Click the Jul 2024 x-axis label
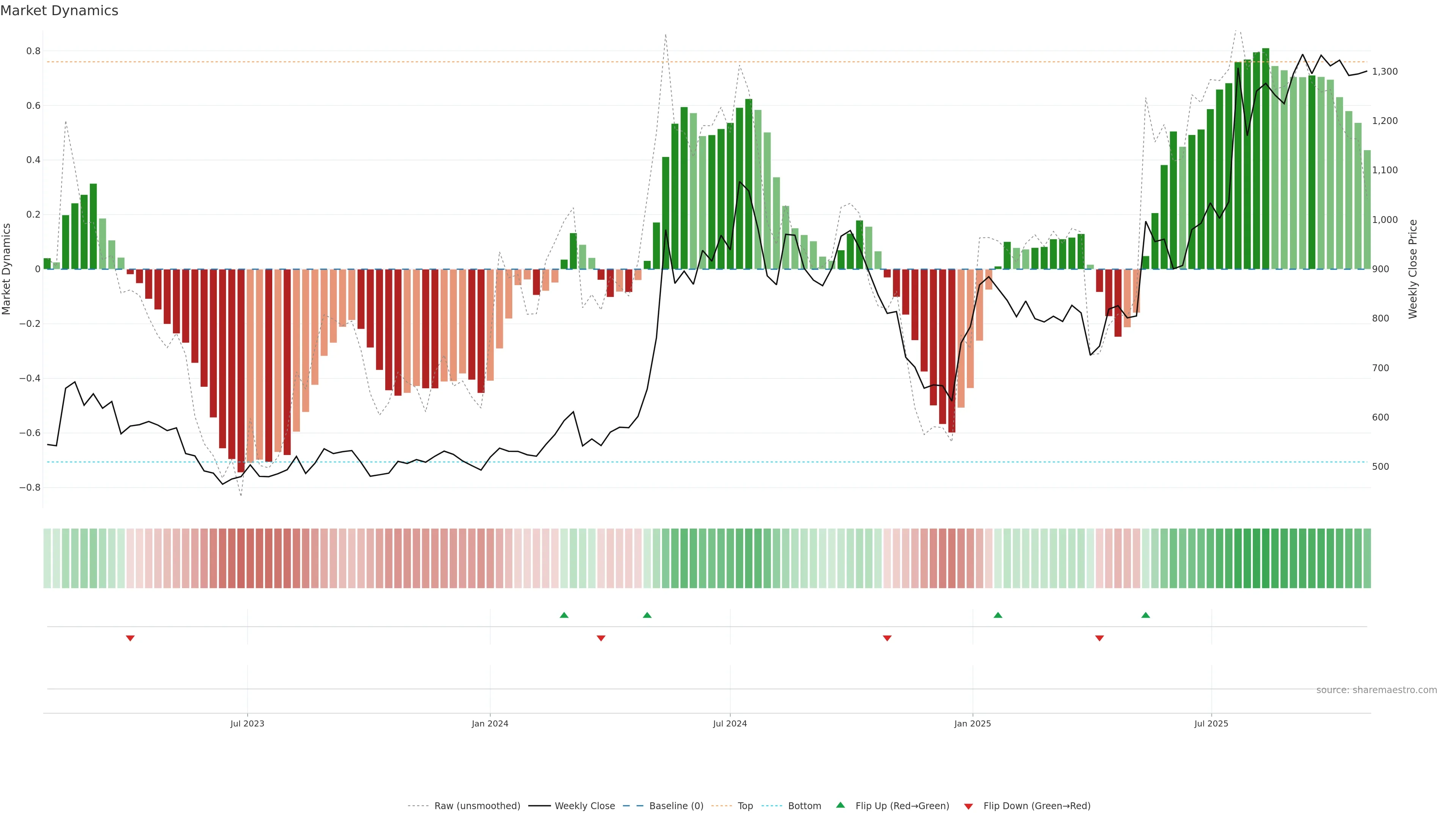The height and width of the screenshot is (819, 1456). [730, 723]
